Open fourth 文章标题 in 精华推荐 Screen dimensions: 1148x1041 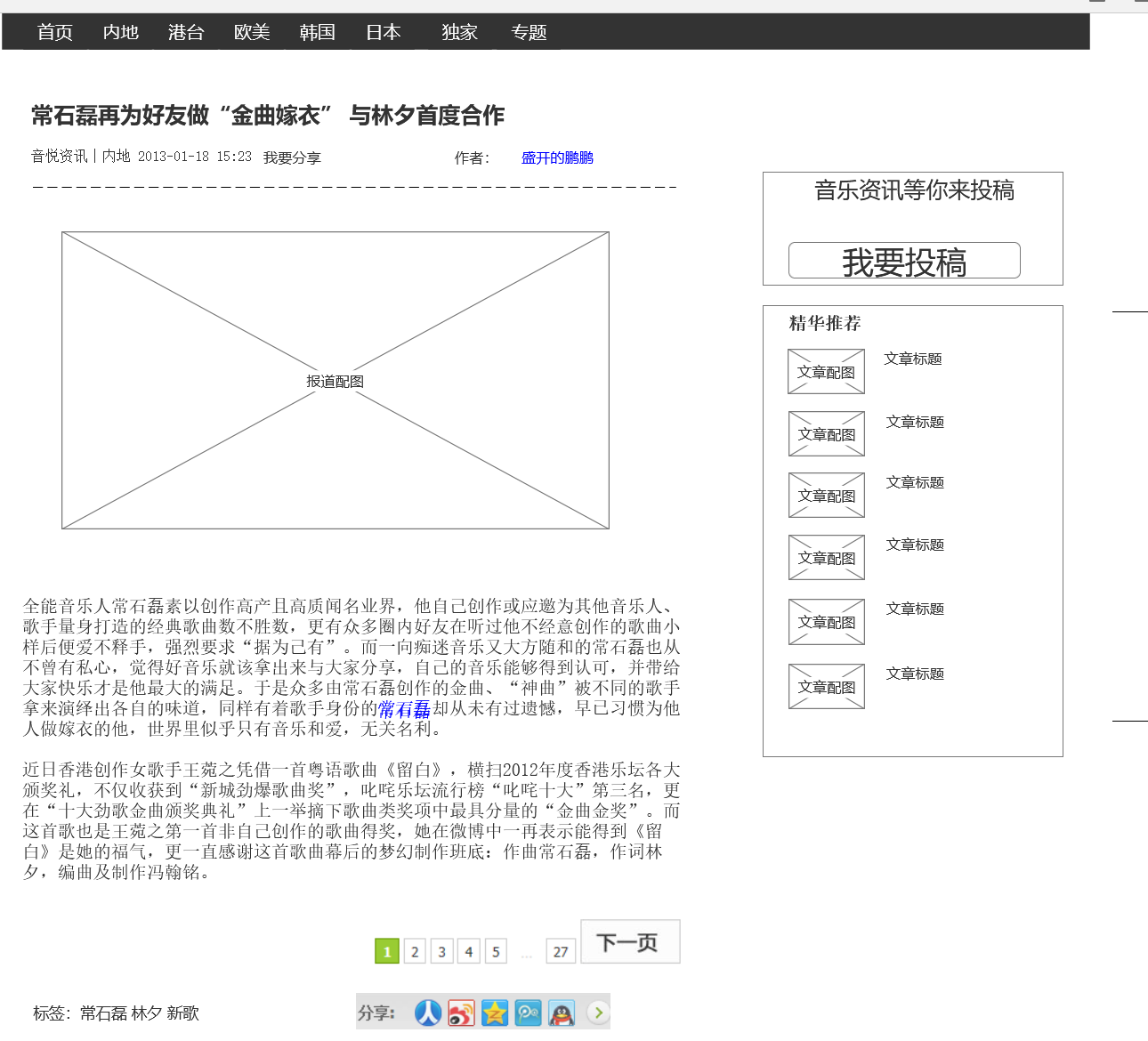point(915,545)
